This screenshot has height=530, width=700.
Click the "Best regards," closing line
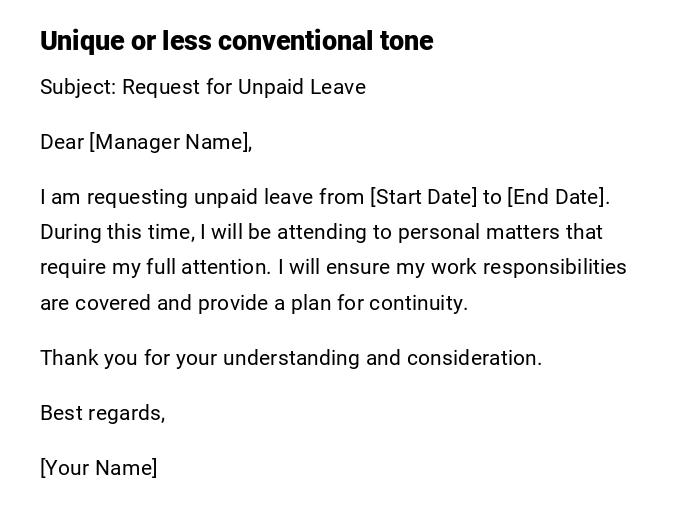click(102, 413)
